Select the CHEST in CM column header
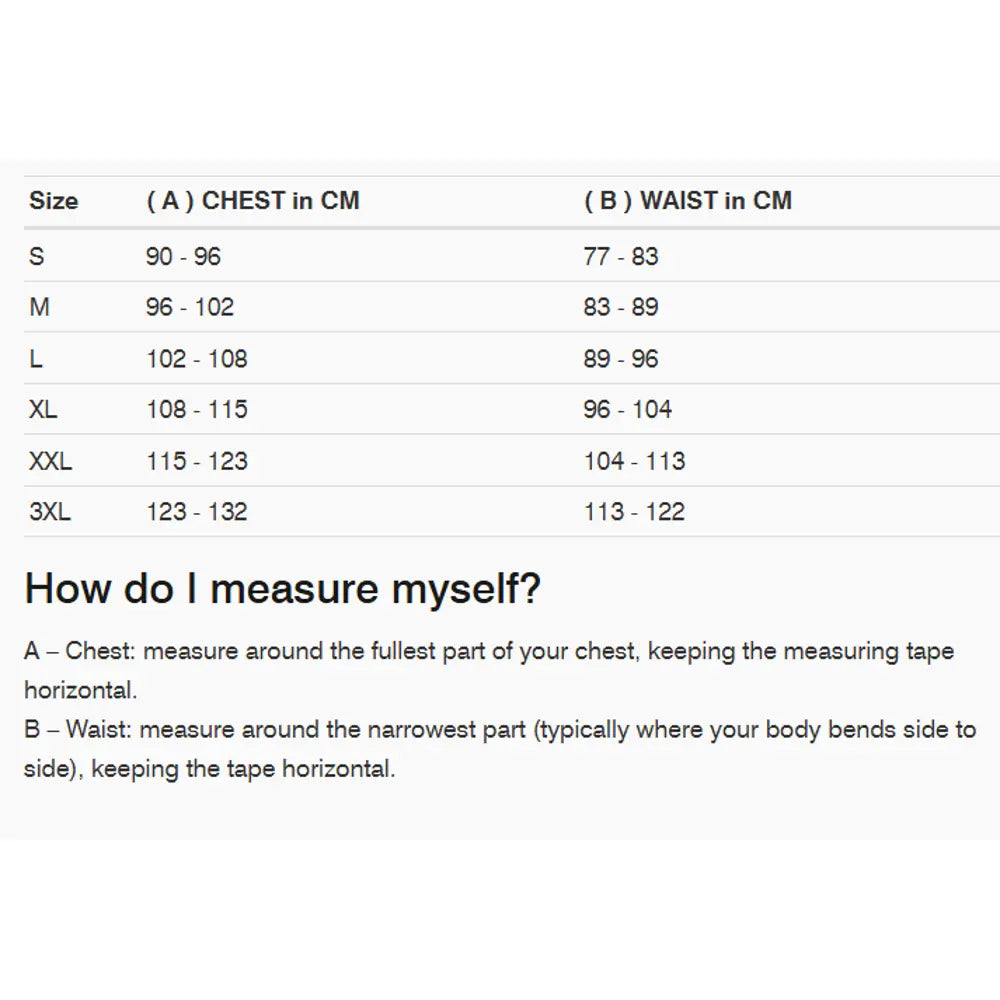Image resolution: width=1000 pixels, height=1000 pixels. point(252,201)
